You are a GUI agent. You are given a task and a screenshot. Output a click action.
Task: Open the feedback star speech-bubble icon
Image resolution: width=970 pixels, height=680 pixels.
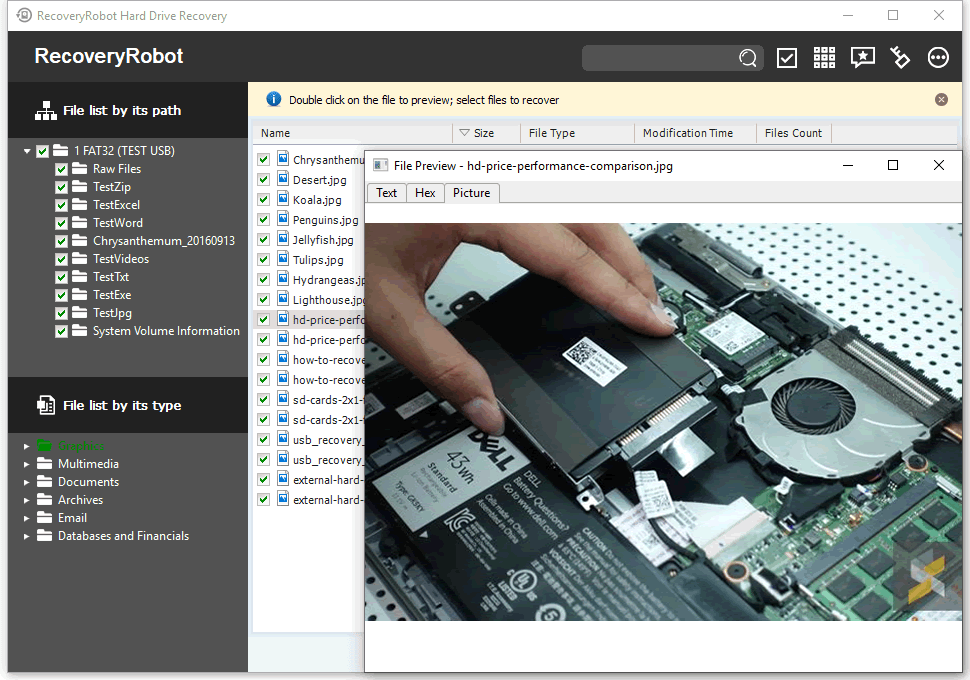862,58
